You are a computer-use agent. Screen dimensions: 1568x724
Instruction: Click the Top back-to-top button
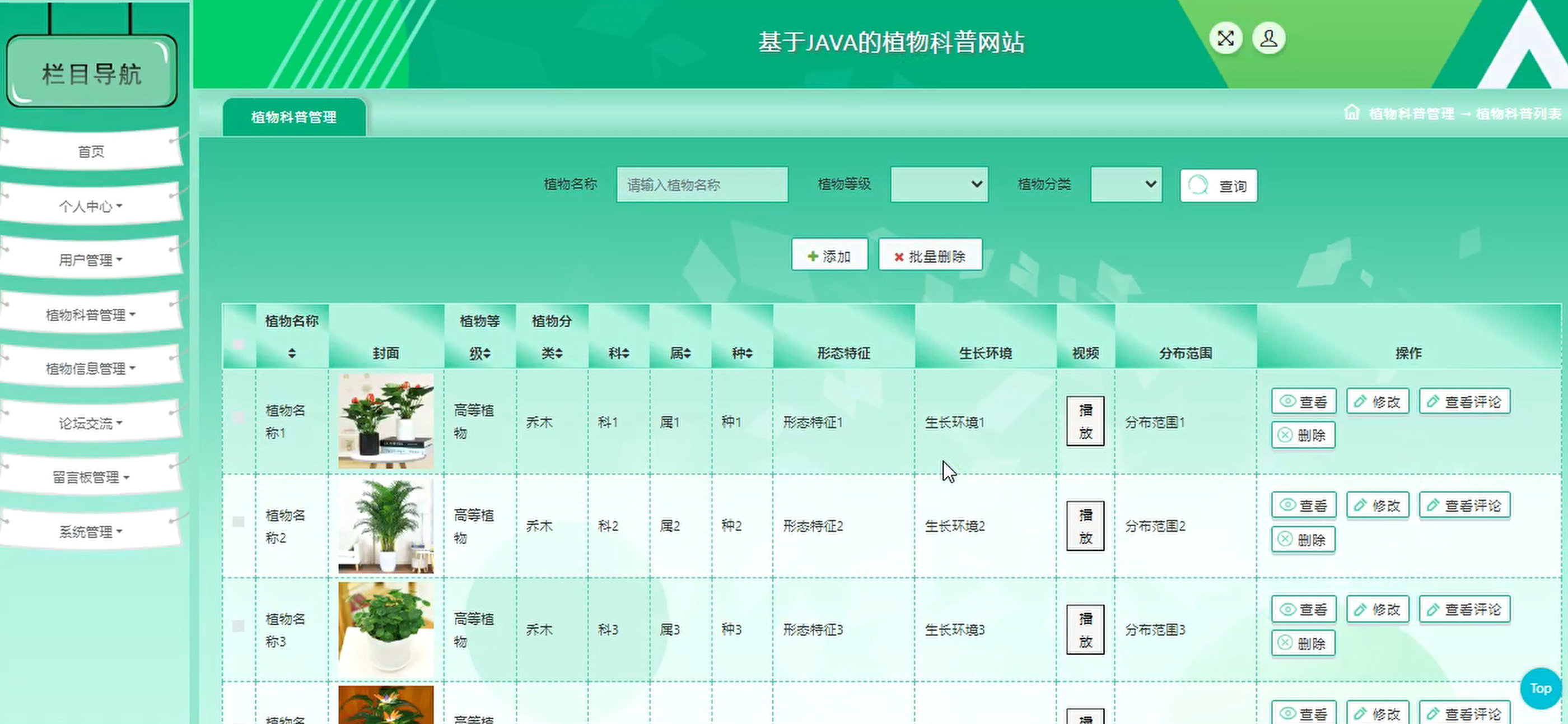pos(1540,688)
